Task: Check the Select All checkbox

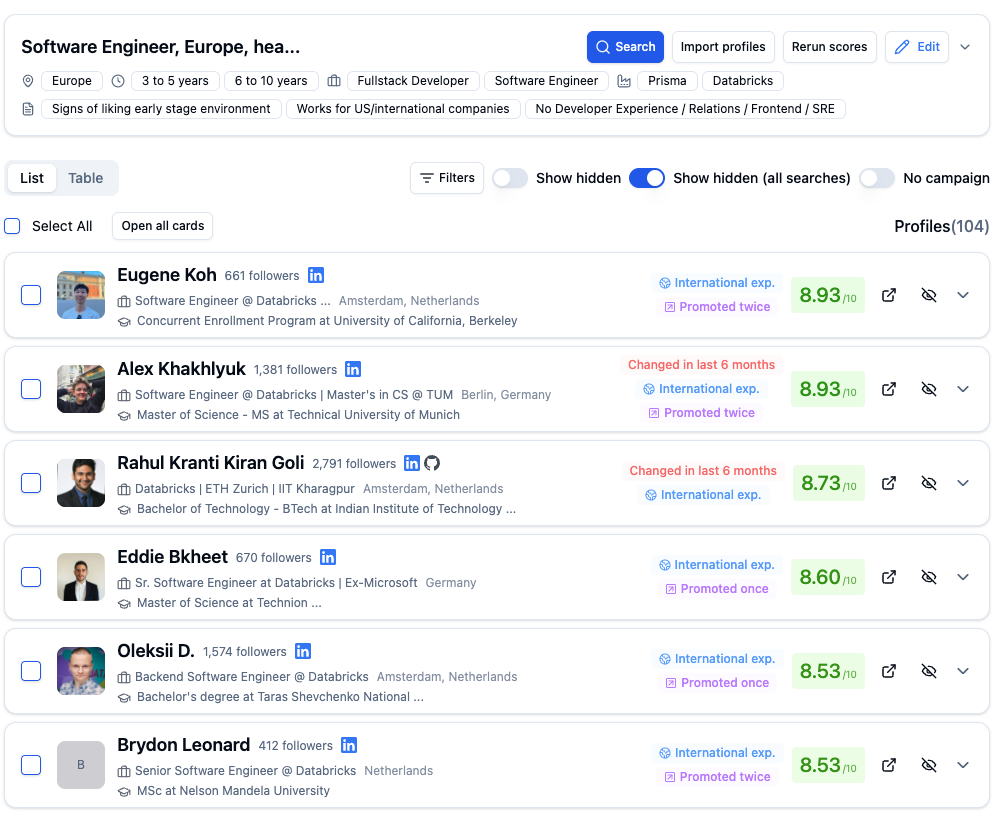Action: click(12, 226)
